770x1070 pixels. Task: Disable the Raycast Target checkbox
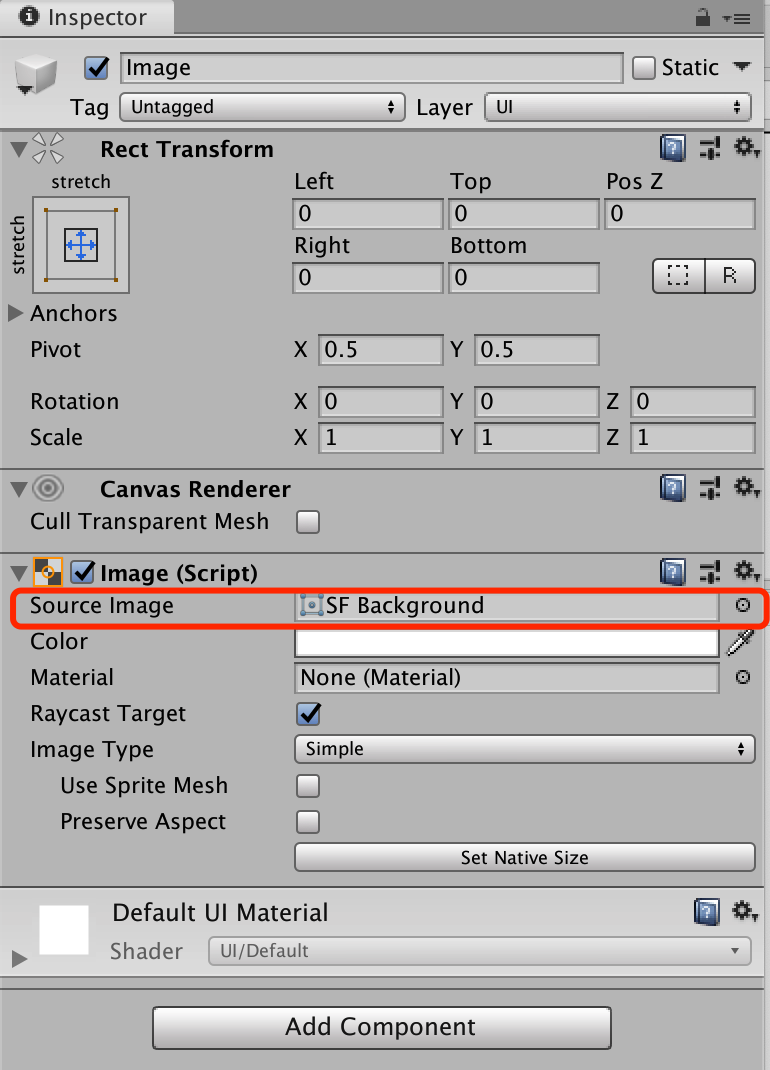pyautogui.click(x=308, y=714)
